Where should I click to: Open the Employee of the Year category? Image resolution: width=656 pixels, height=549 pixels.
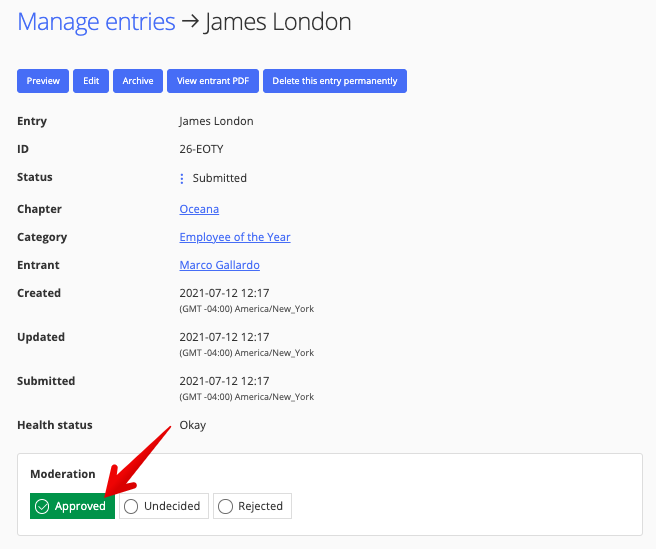pos(235,237)
